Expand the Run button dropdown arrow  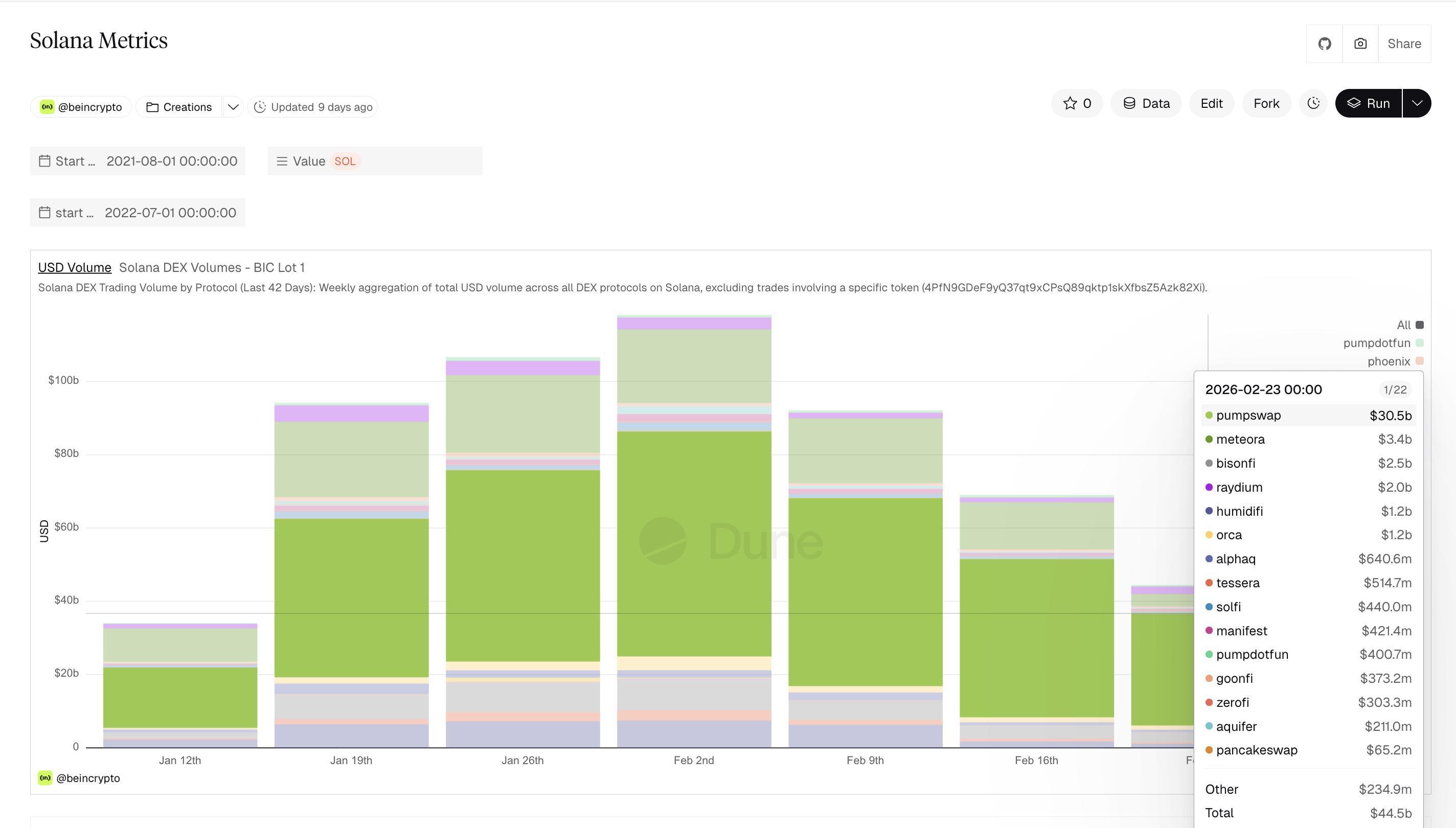(1417, 103)
